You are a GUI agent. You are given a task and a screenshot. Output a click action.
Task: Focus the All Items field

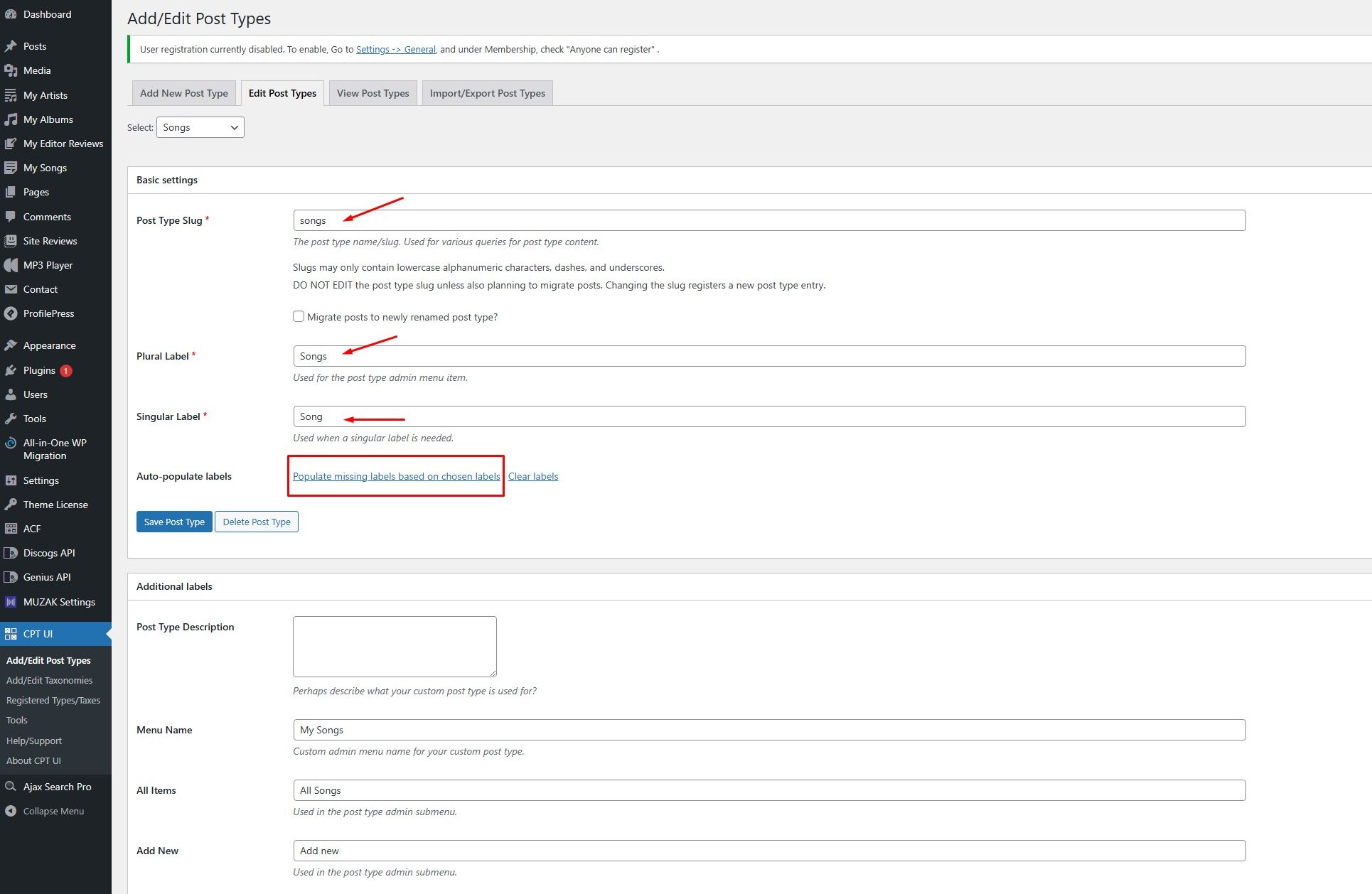tap(769, 790)
